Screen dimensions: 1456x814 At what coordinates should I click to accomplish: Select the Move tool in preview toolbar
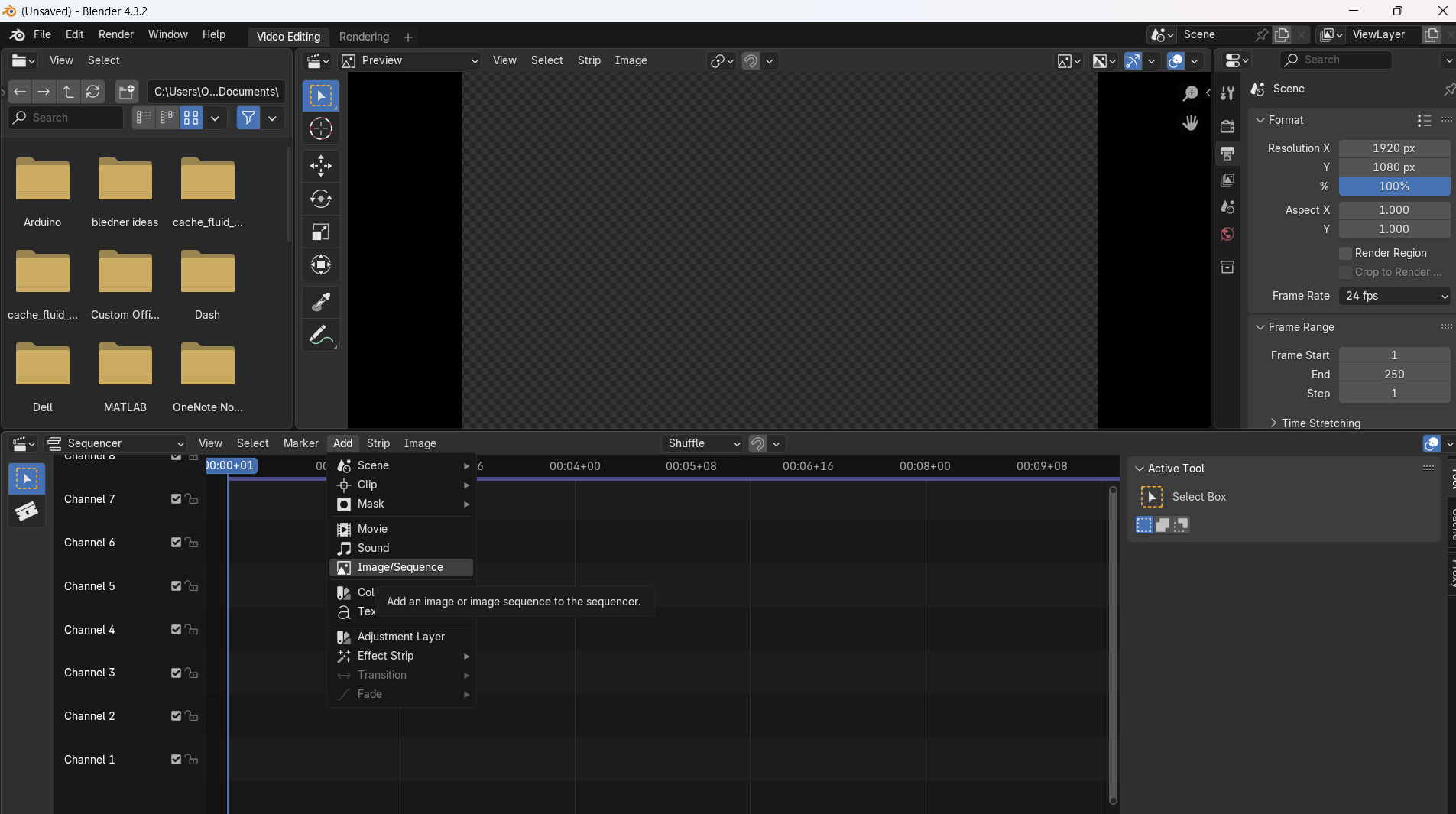tap(320, 165)
